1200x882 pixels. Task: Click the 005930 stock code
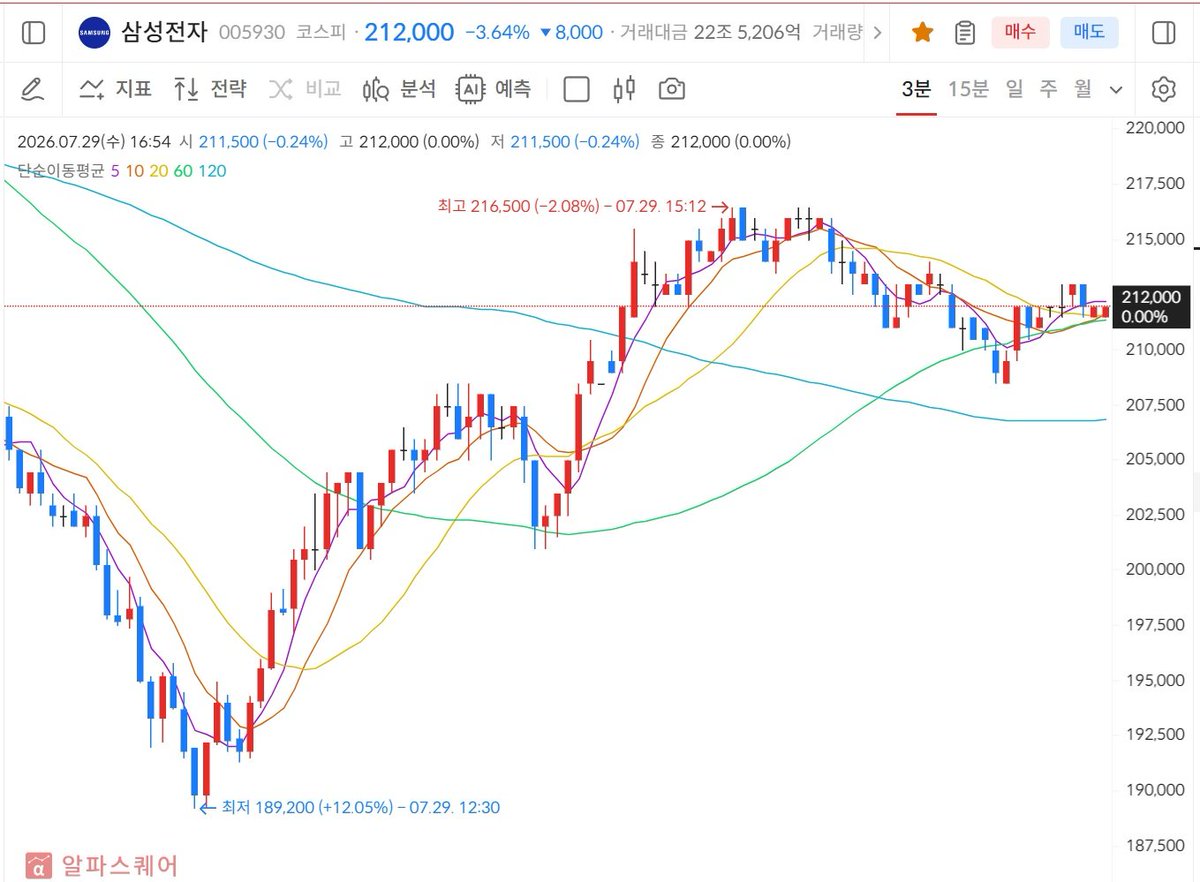point(251,33)
